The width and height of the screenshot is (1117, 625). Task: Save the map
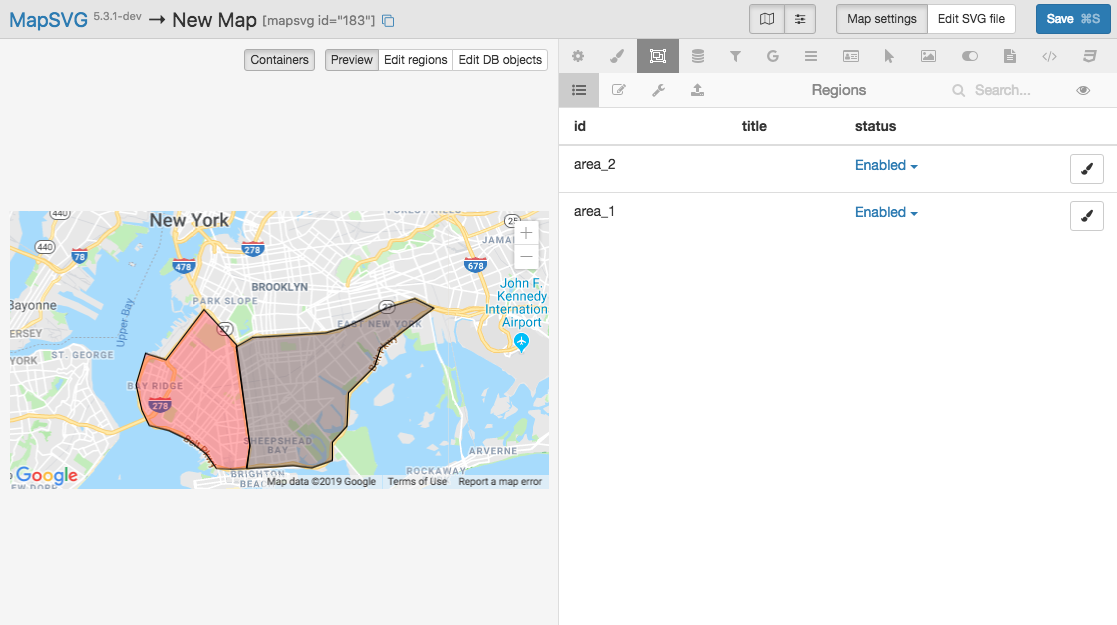tap(1073, 19)
